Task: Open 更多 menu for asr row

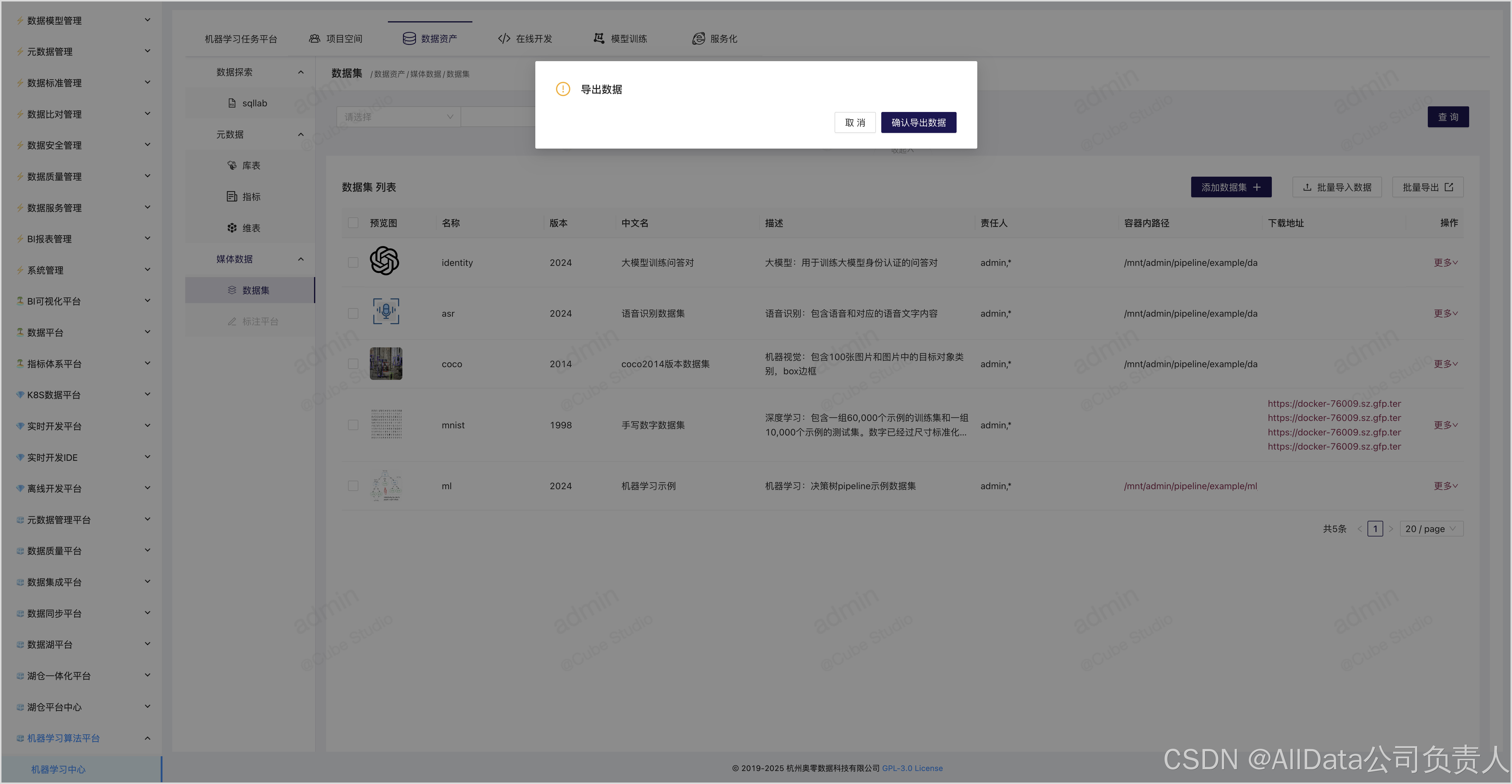Action: point(1446,313)
